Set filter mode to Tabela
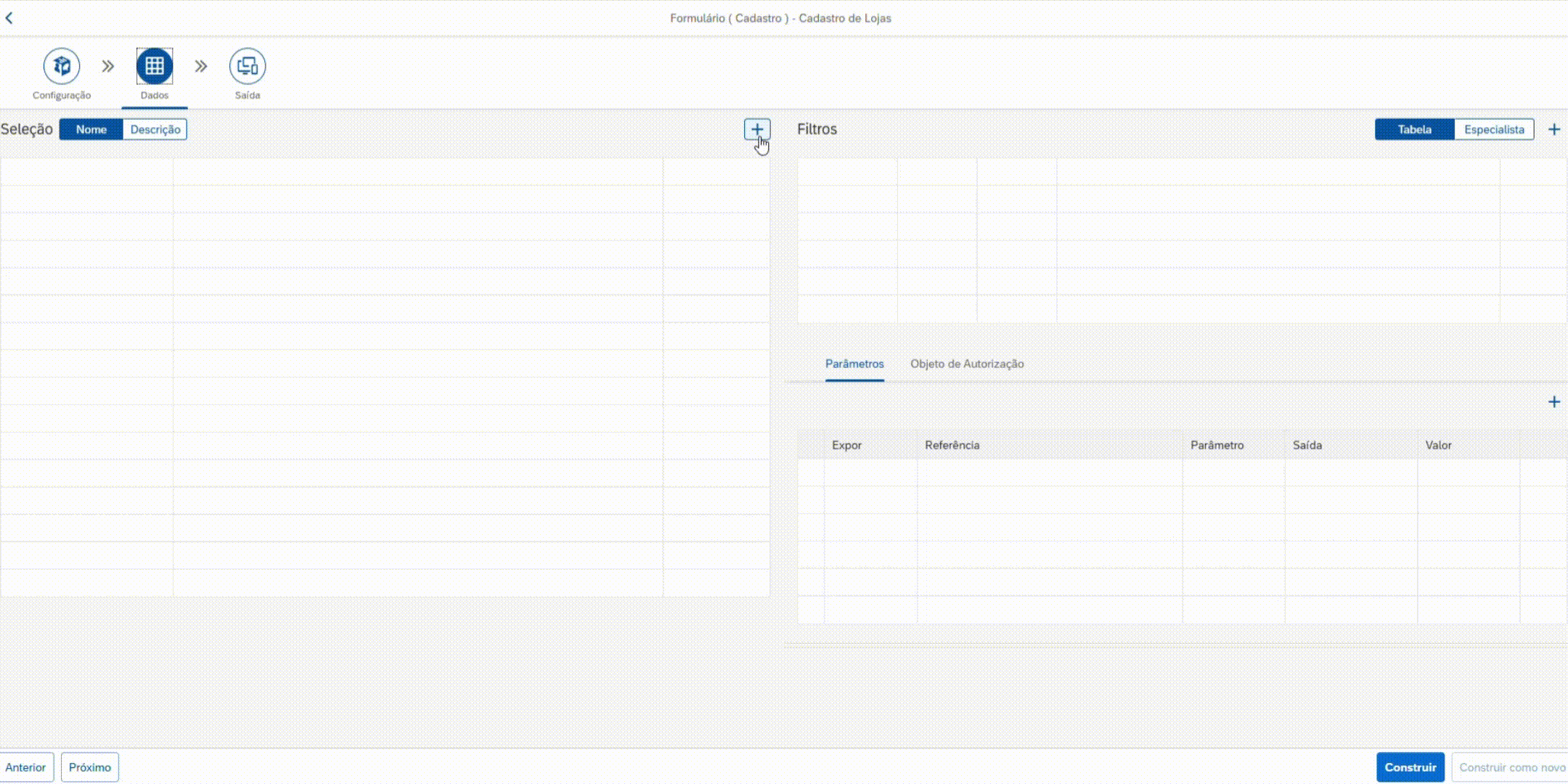This screenshot has height=784, width=1568. [x=1414, y=129]
